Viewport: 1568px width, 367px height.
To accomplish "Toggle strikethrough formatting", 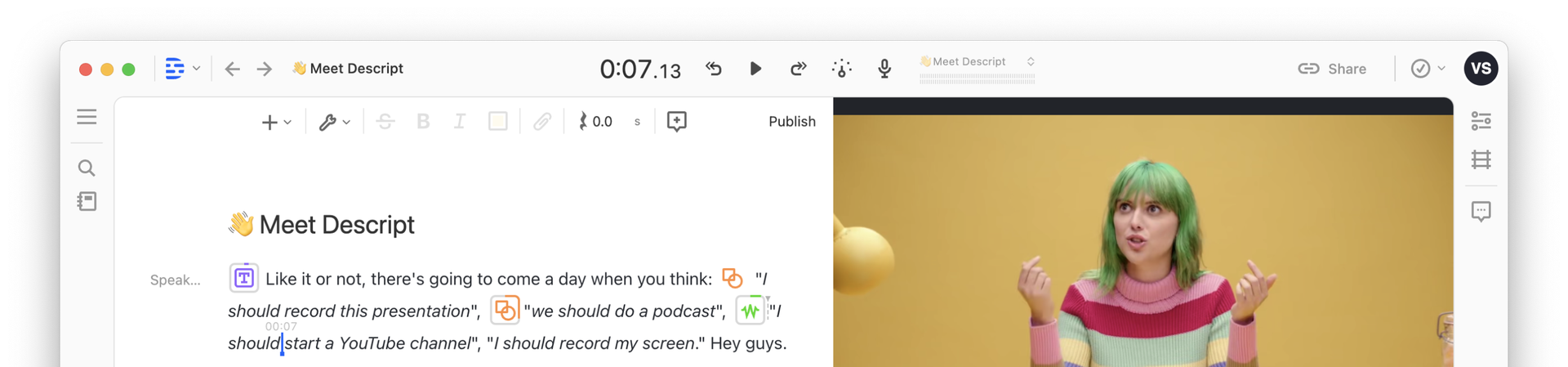I will click(385, 122).
